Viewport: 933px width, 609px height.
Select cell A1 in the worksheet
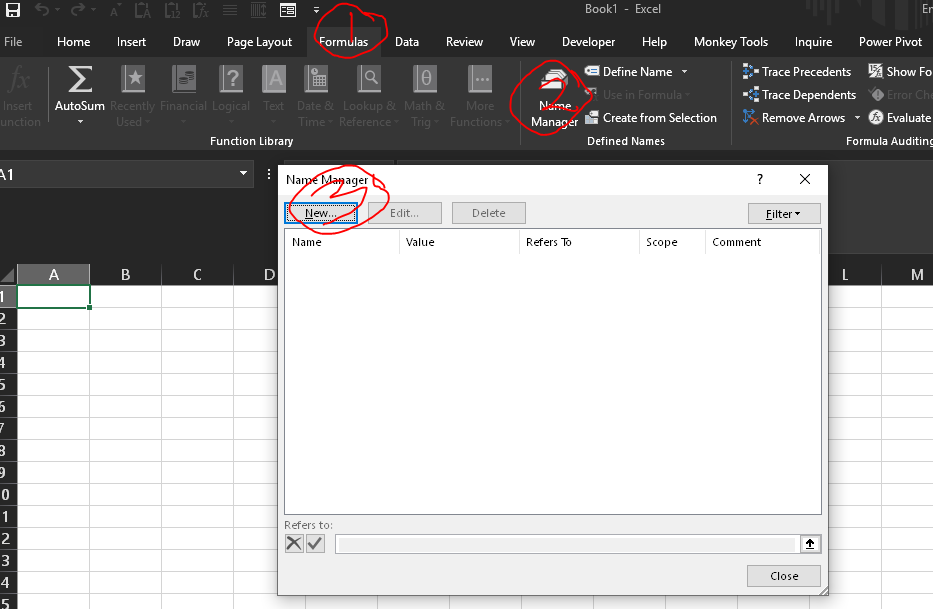[54, 296]
